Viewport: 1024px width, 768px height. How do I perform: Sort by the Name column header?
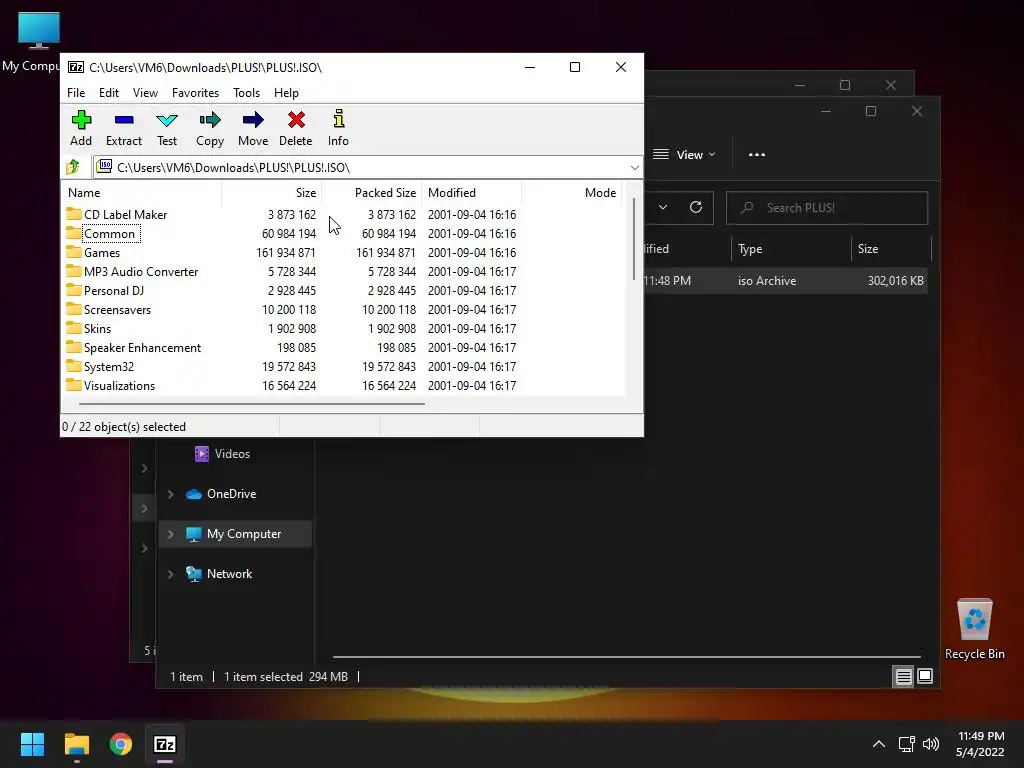(x=142, y=193)
